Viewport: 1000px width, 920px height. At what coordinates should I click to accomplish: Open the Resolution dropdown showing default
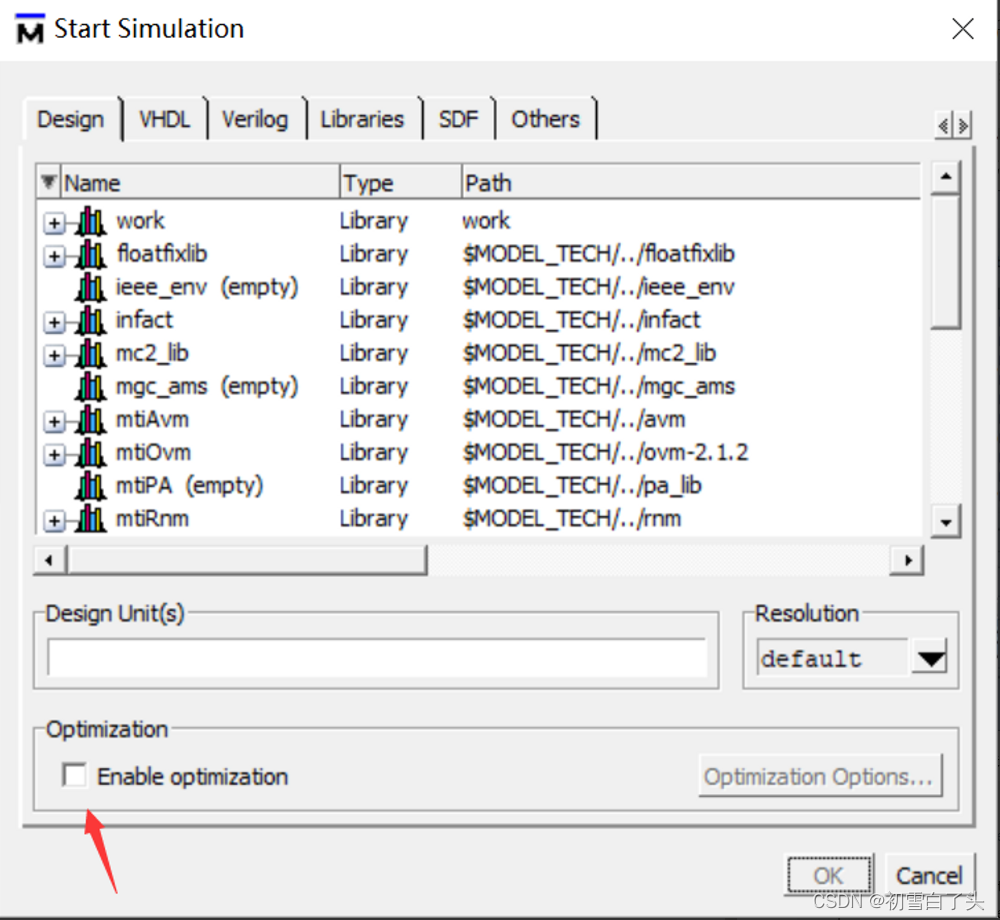(x=929, y=657)
